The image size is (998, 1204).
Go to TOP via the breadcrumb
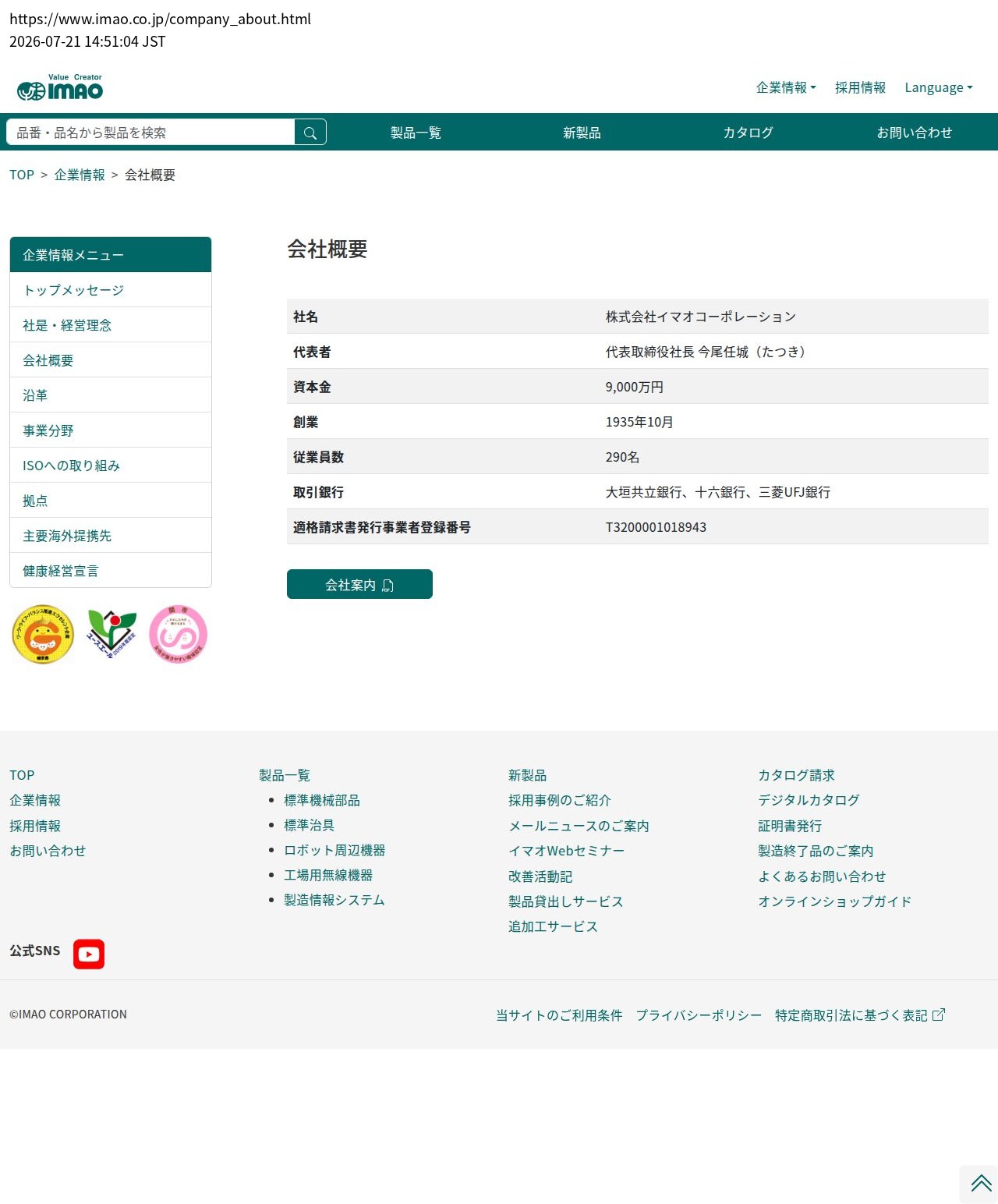click(x=22, y=175)
